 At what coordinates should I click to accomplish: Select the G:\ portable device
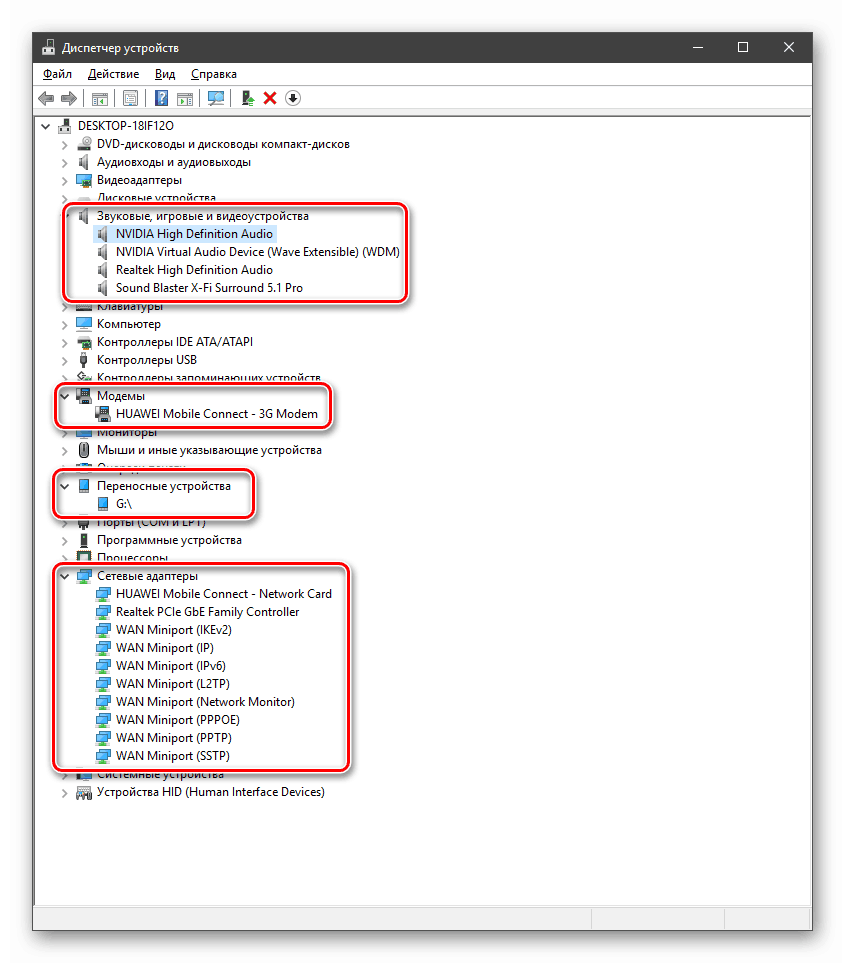[x=123, y=504]
